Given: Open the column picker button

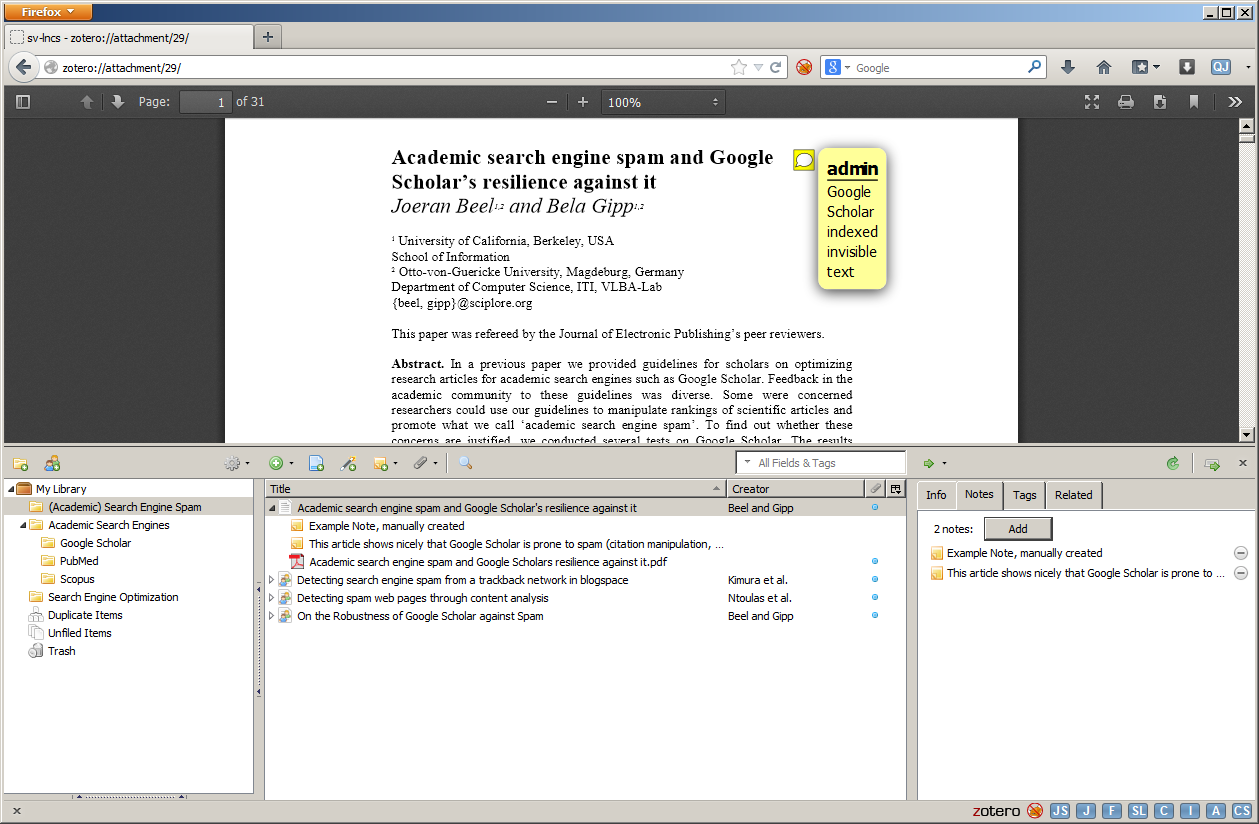Looking at the screenshot, I should [896, 489].
